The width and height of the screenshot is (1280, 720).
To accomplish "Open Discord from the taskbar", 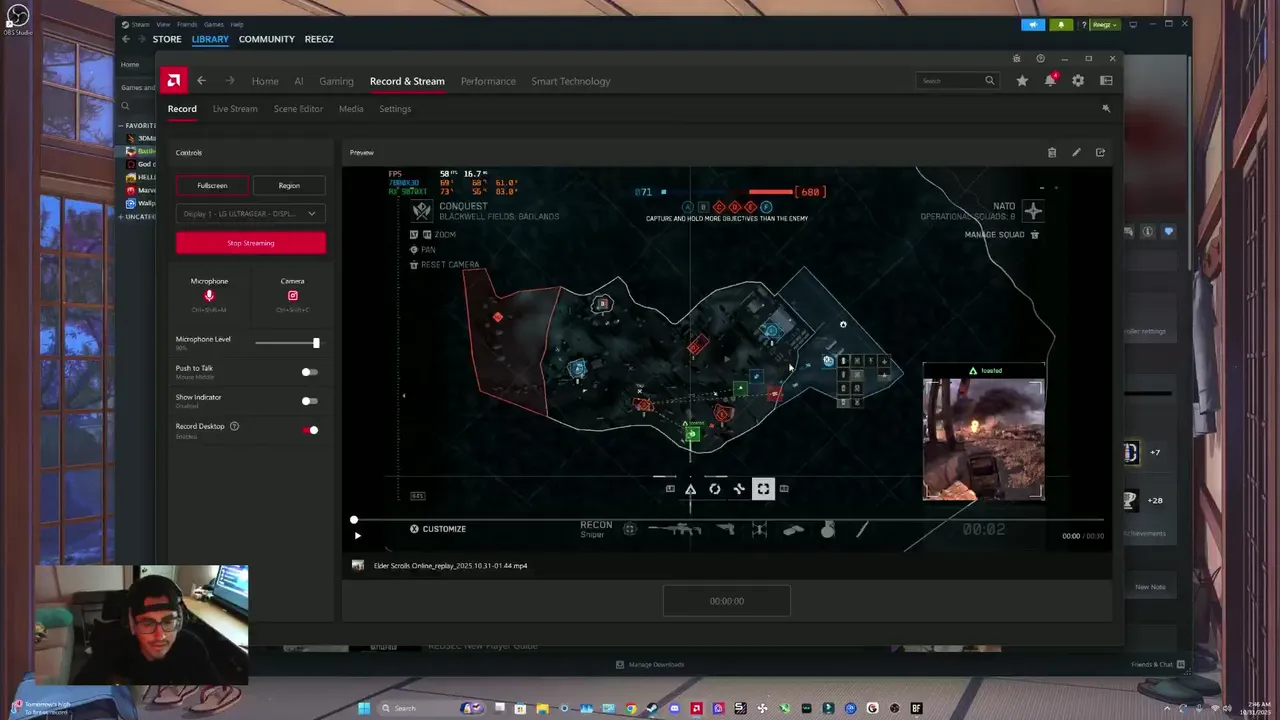I will click(x=674, y=708).
